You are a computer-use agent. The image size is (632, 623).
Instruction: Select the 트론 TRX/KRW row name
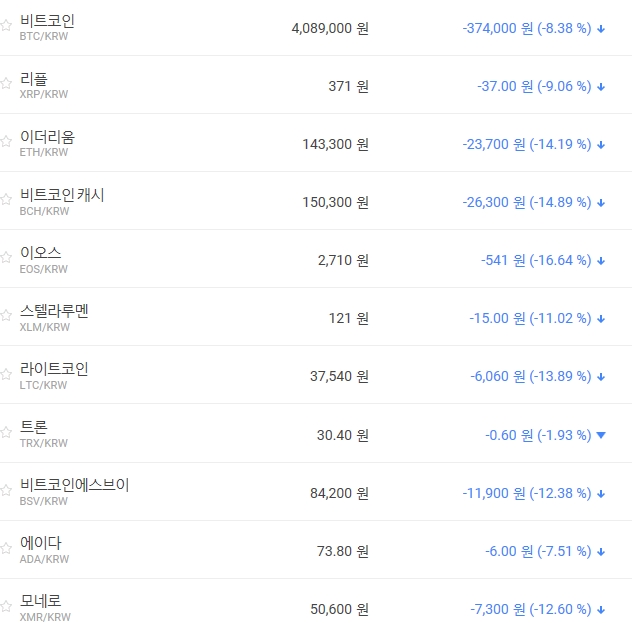click(x=34, y=427)
